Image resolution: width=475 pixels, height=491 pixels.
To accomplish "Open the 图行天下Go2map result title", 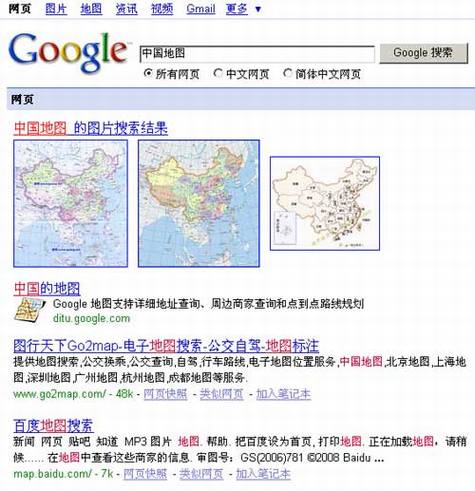I will [166, 346].
